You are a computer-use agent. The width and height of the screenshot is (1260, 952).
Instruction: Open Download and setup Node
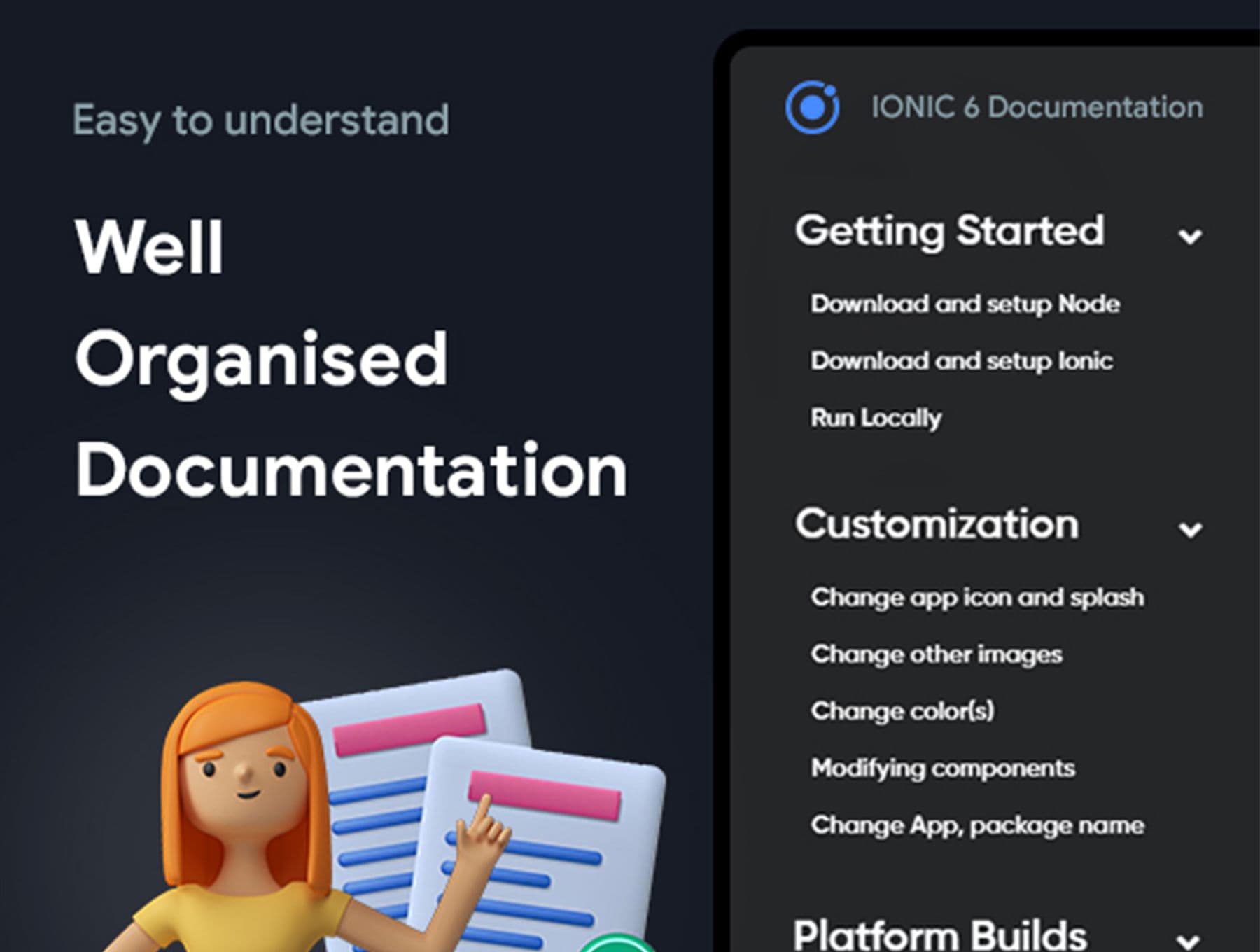click(x=965, y=304)
